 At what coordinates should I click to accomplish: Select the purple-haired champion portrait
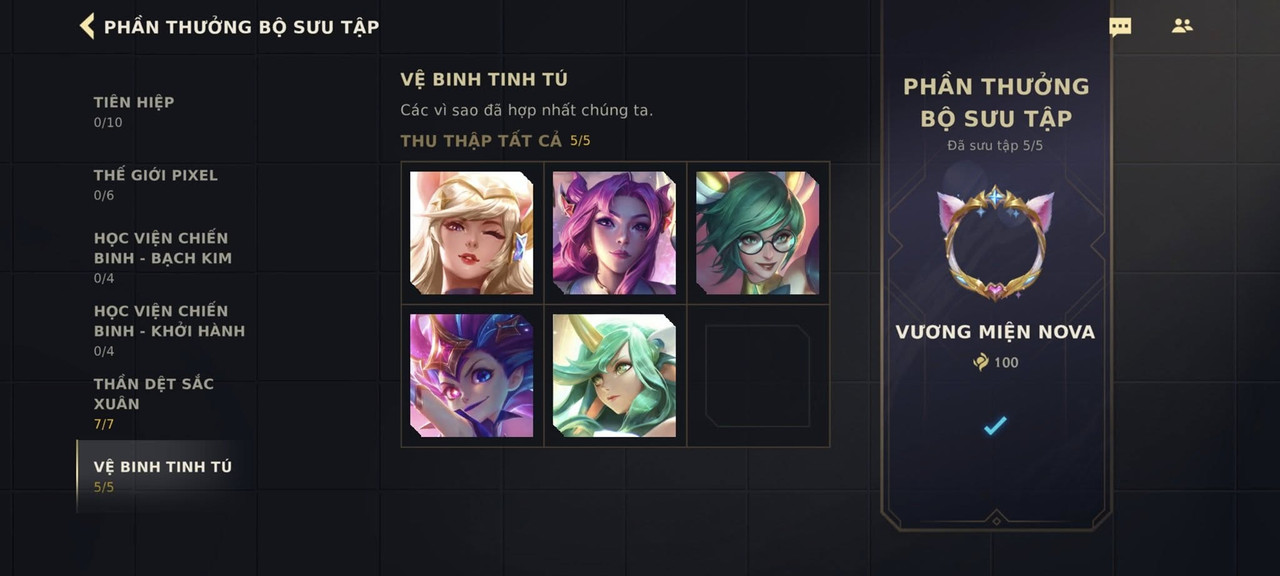(x=615, y=233)
